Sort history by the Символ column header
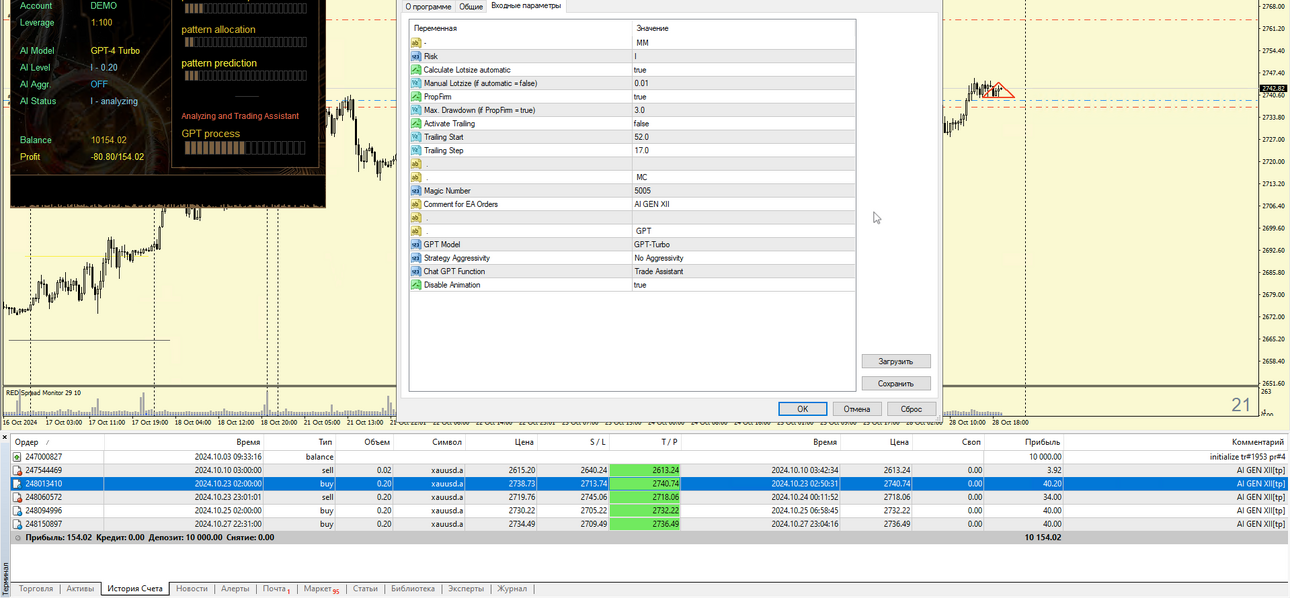 point(447,441)
